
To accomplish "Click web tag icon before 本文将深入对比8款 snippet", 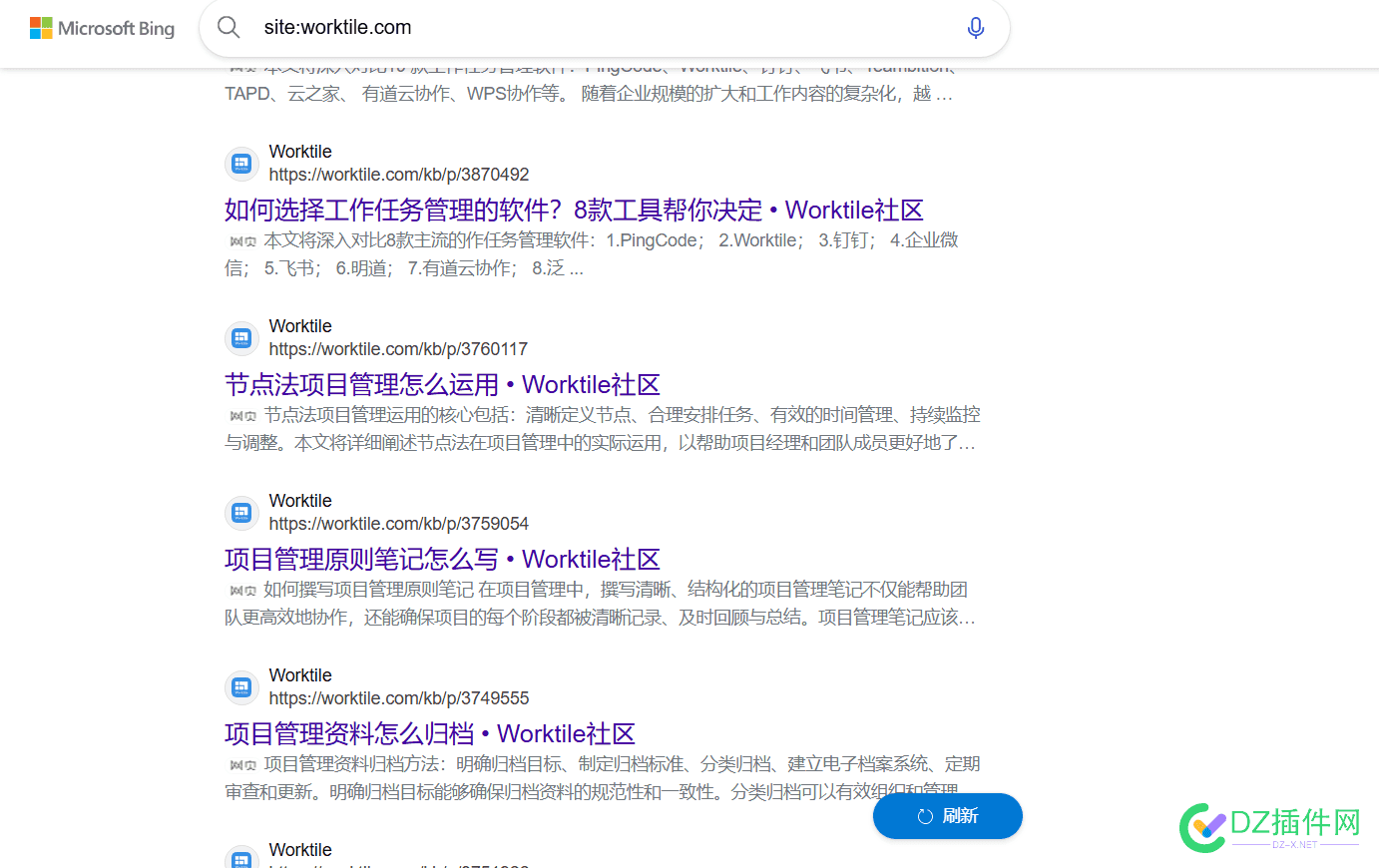I will pyautogui.click(x=242, y=241).
